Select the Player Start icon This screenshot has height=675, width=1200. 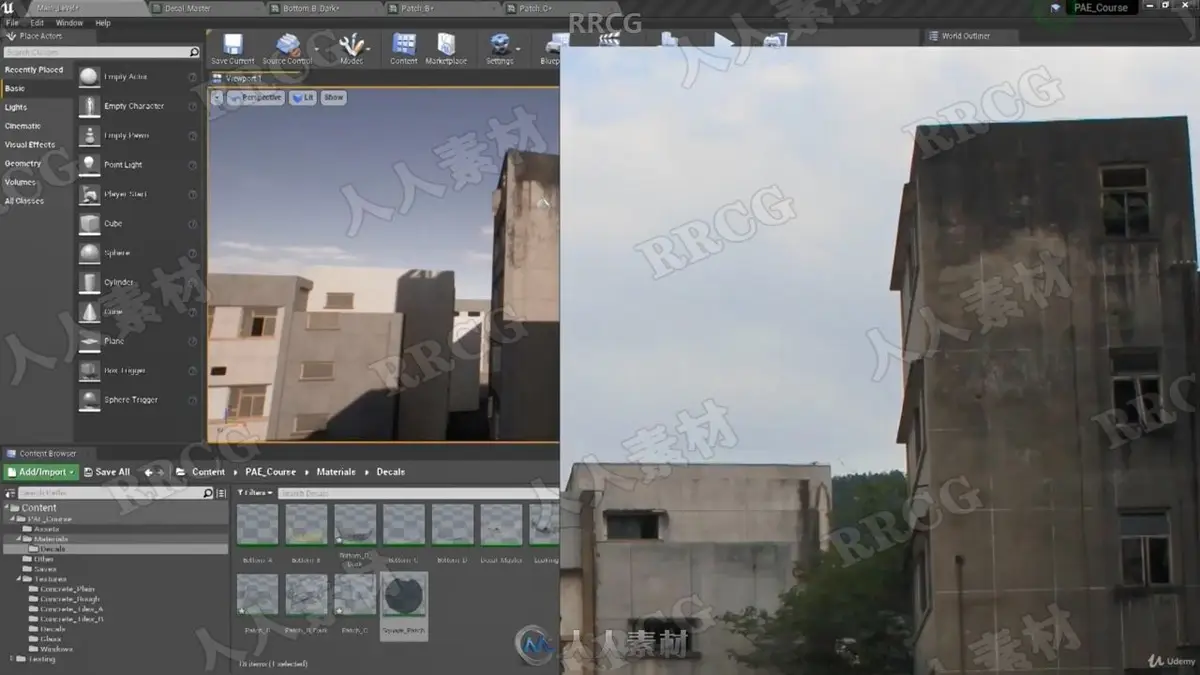click(x=89, y=194)
